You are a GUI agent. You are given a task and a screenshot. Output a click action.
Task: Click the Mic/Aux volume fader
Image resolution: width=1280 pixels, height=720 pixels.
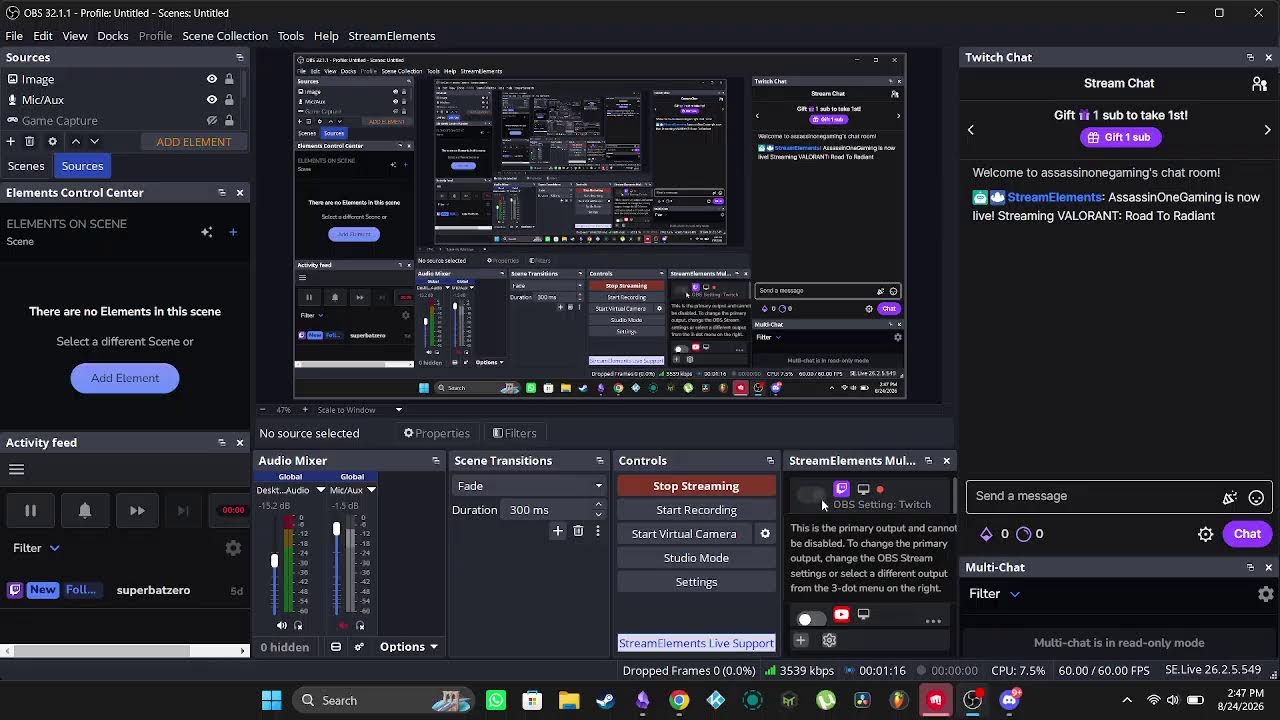pyautogui.click(x=336, y=528)
